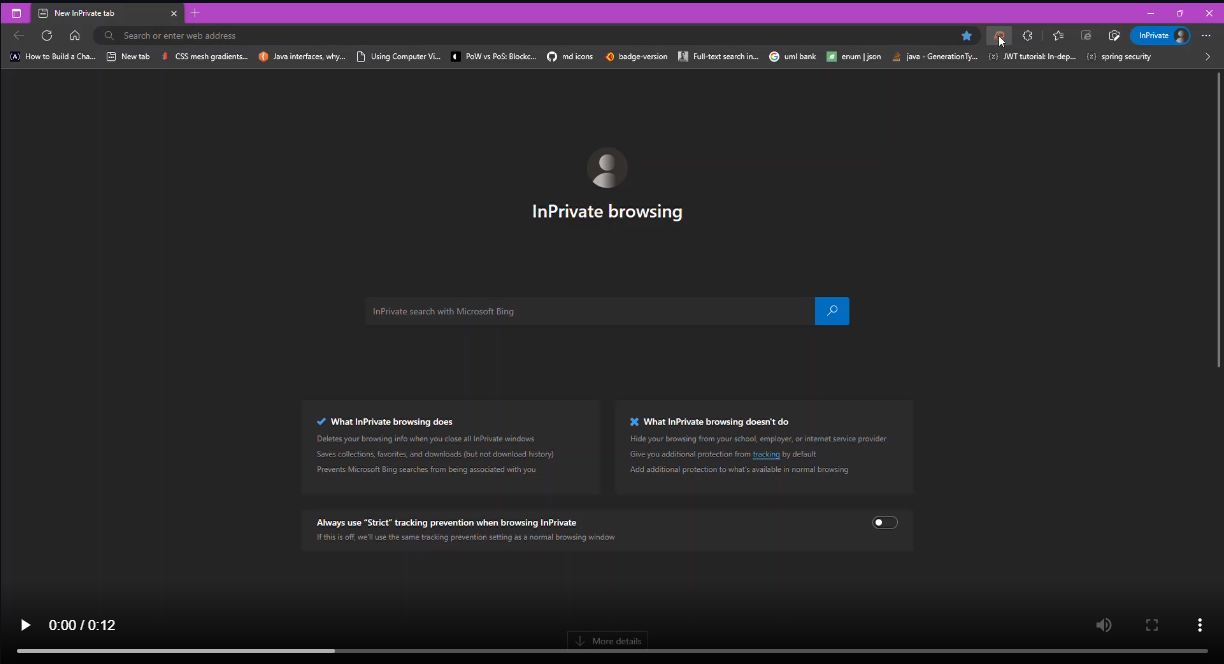Open the 'uml bank' bookmark
Viewport: 1224px width, 664px height.
[793, 57]
